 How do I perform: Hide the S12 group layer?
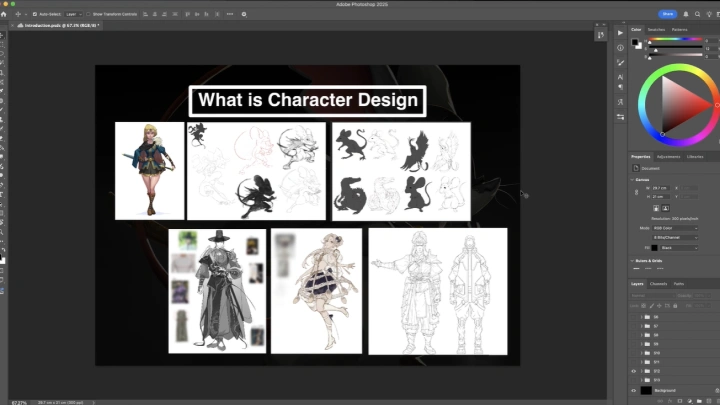(634, 371)
